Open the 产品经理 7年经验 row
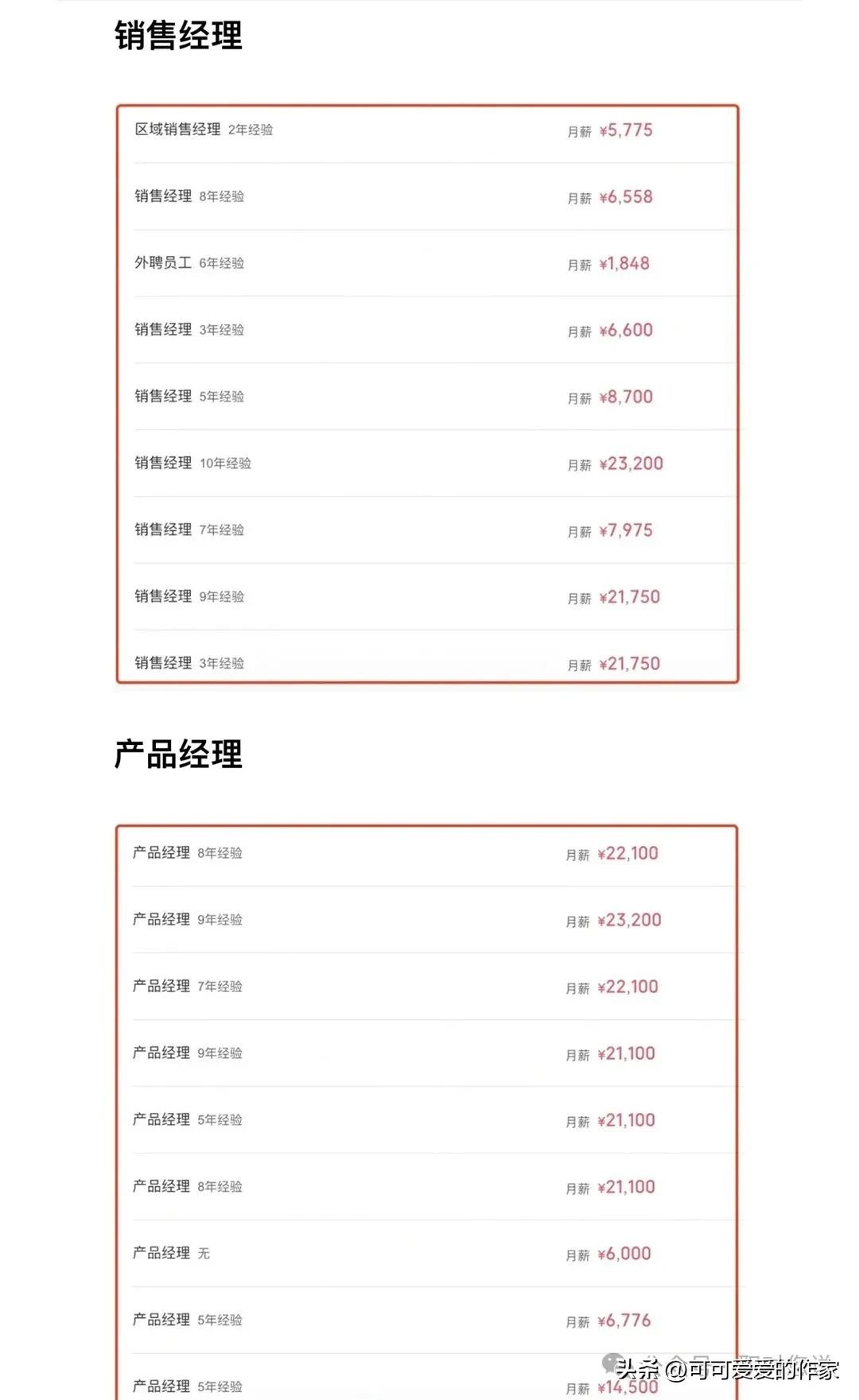The width and height of the screenshot is (859, 1400). coord(188,986)
